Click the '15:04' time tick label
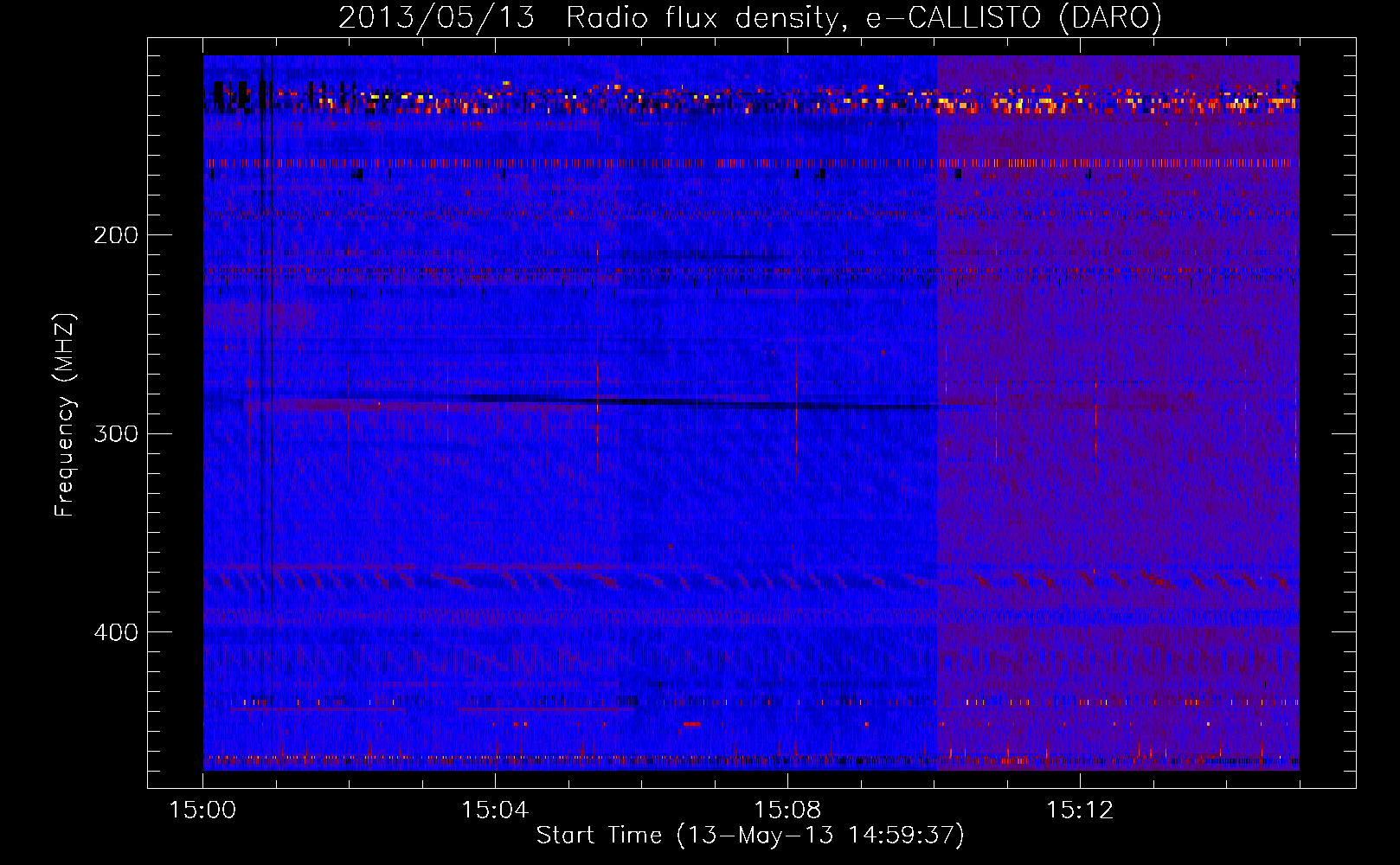The width and height of the screenshot is (1400, 865). (x=495, y=811)
